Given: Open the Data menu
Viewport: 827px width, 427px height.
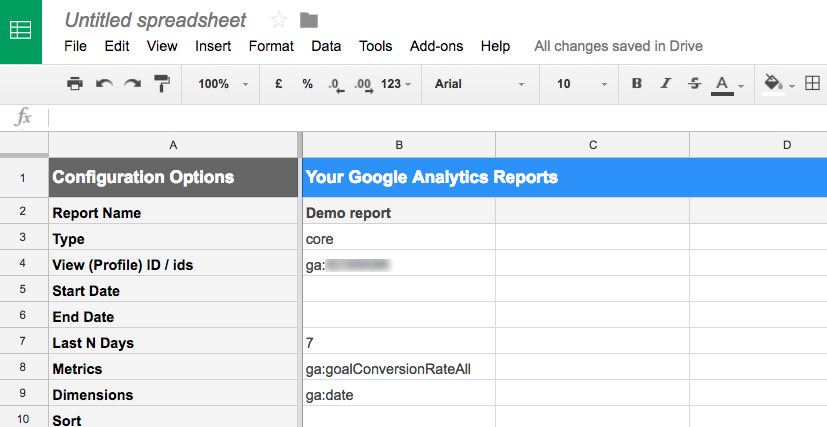Looking at the screenshot, I should (326, 46).
